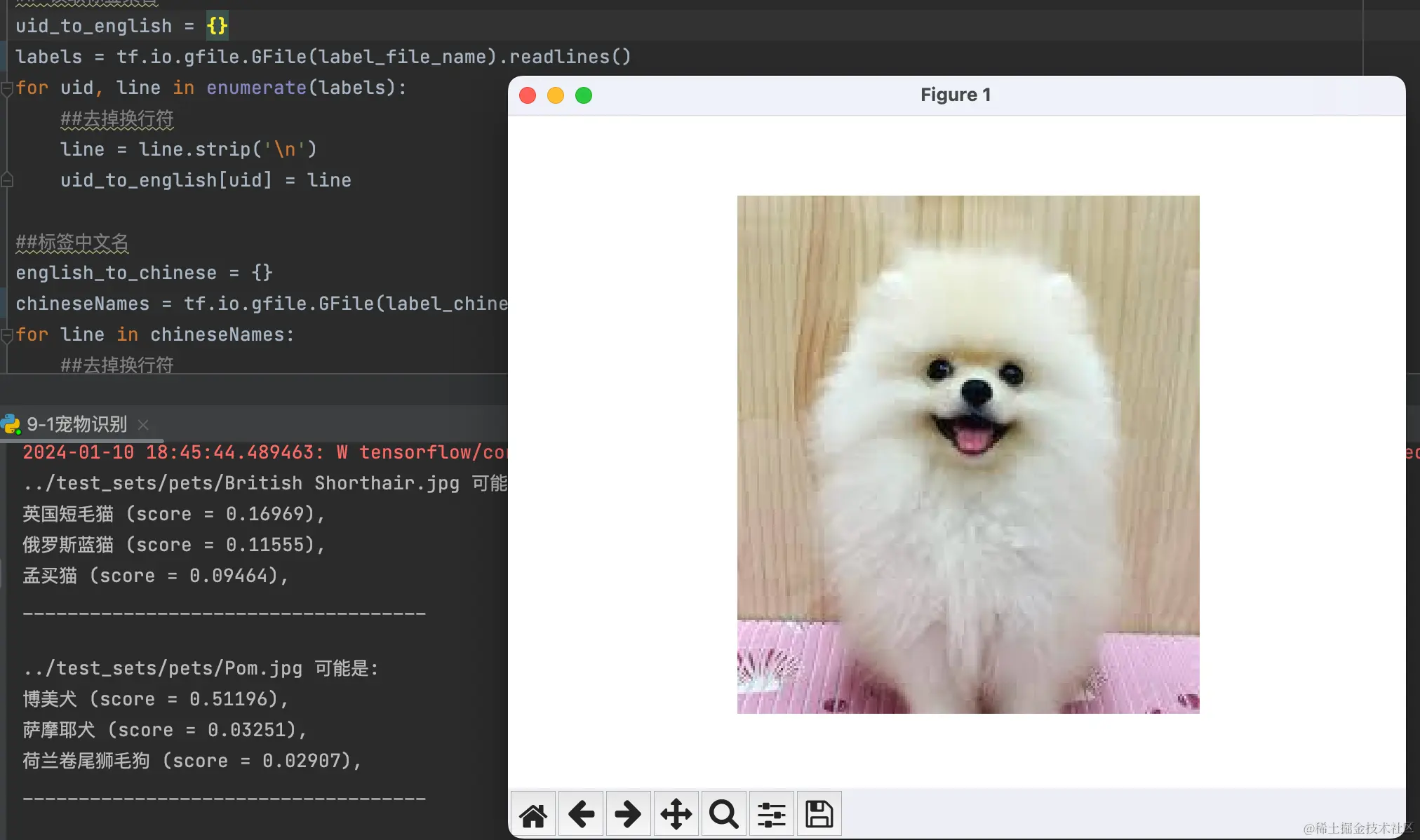Place cursor in the english_to_chinese = {} code line

click(144, 273)
